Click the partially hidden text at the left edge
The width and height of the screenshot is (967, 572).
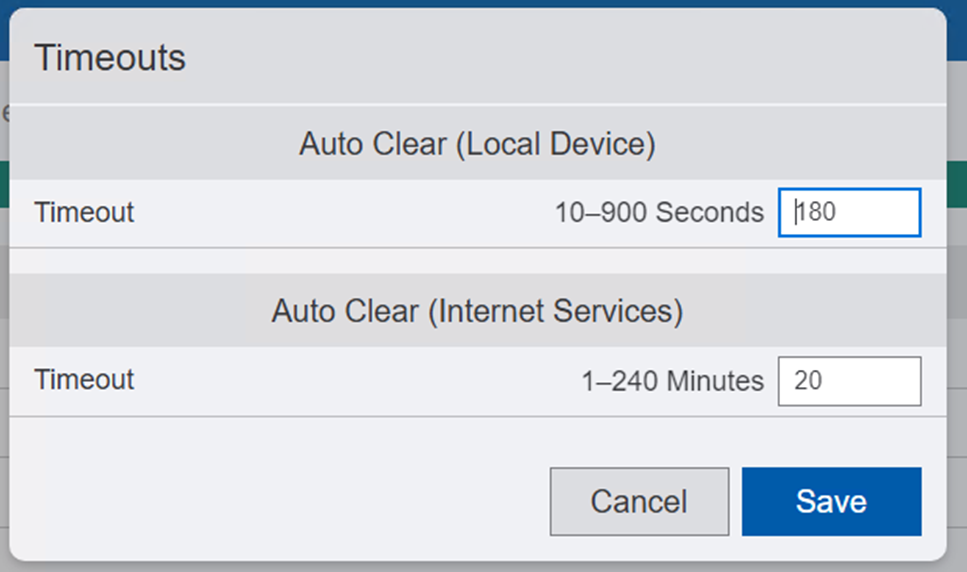coord(4,112)
